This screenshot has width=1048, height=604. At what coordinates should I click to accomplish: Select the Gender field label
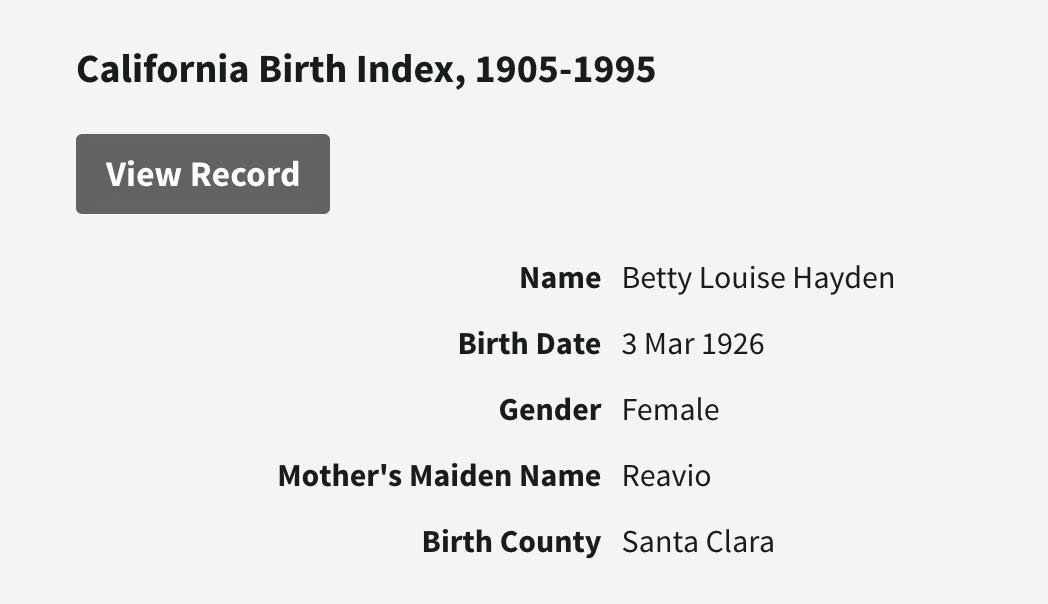[x=550, y=410]
